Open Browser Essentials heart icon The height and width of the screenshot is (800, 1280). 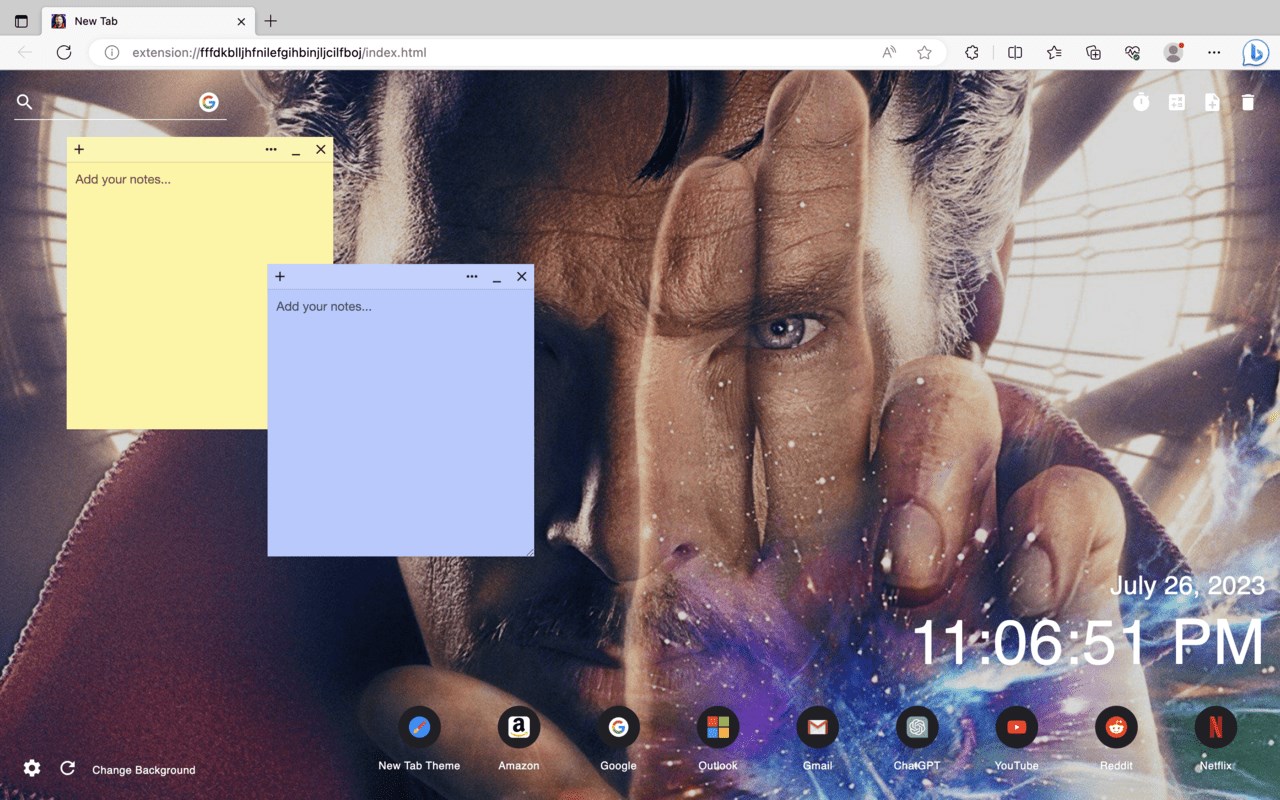click(1132, 52)
